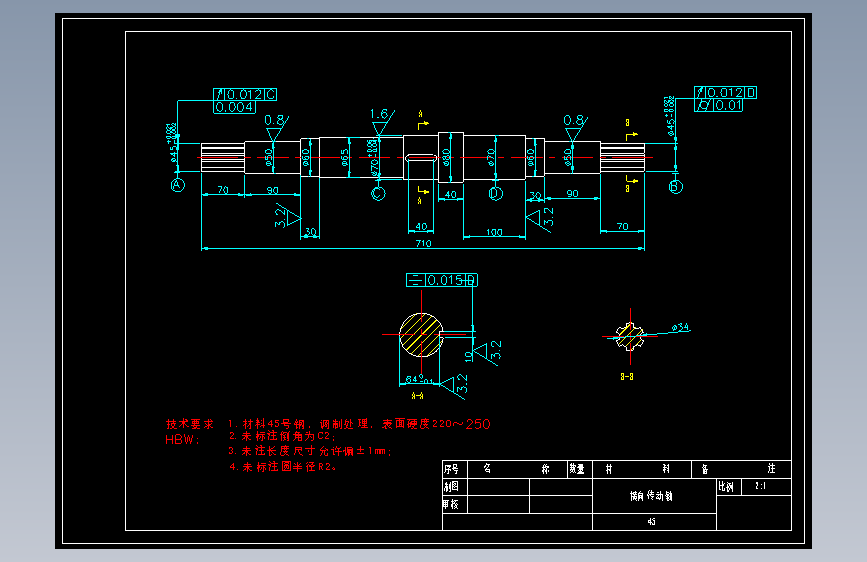
Task: Select the 'ø80' diameter dimension
Action: [446, 157]
